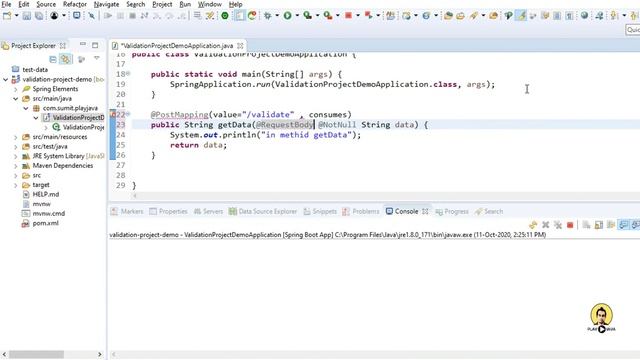Click the Save All toolbar icon

click(x=39, y=16)
